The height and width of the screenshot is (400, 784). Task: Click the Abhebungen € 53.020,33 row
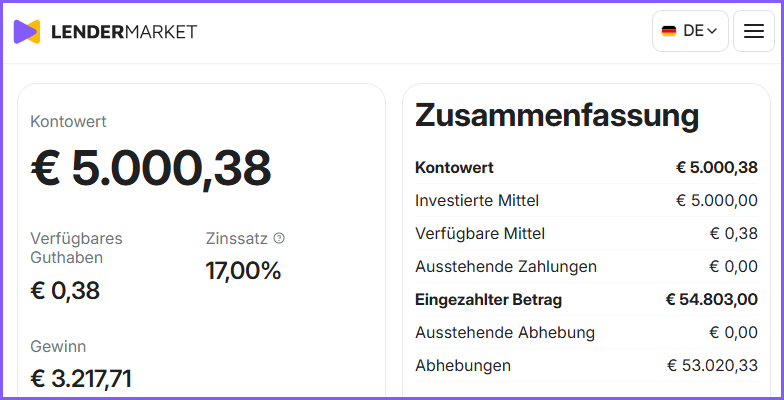pyautogui.click(x=586, y=366)
